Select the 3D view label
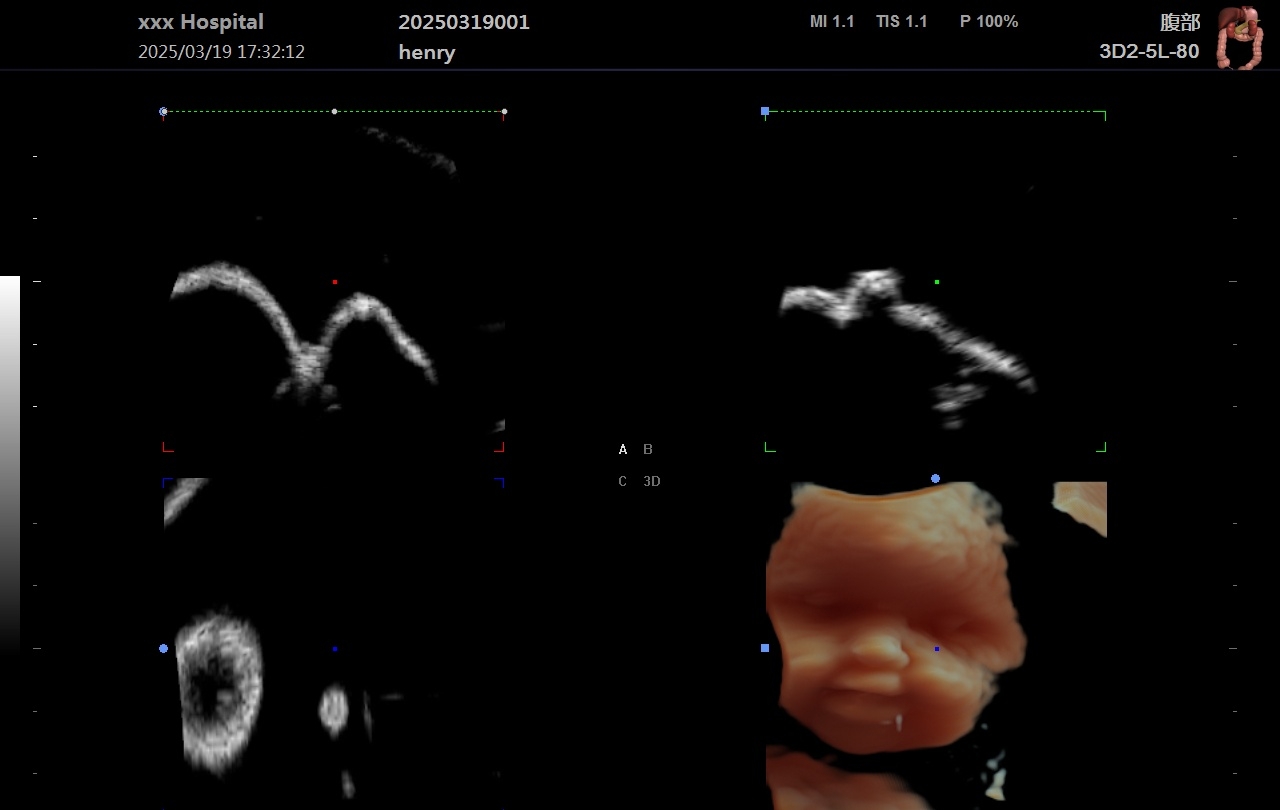The image size is (1280, 810). coord(652,482)
